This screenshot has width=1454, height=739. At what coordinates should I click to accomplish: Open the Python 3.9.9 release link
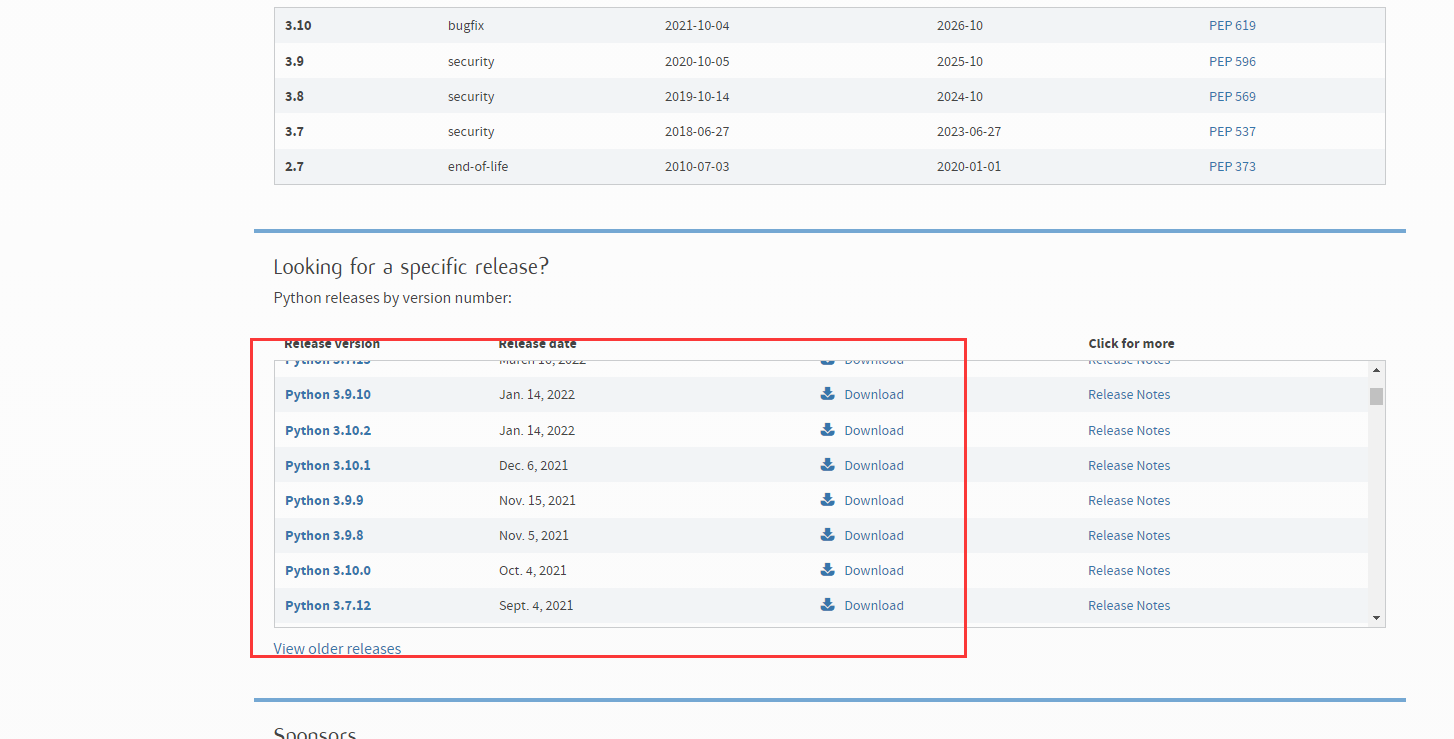click(x=324, y=501)
